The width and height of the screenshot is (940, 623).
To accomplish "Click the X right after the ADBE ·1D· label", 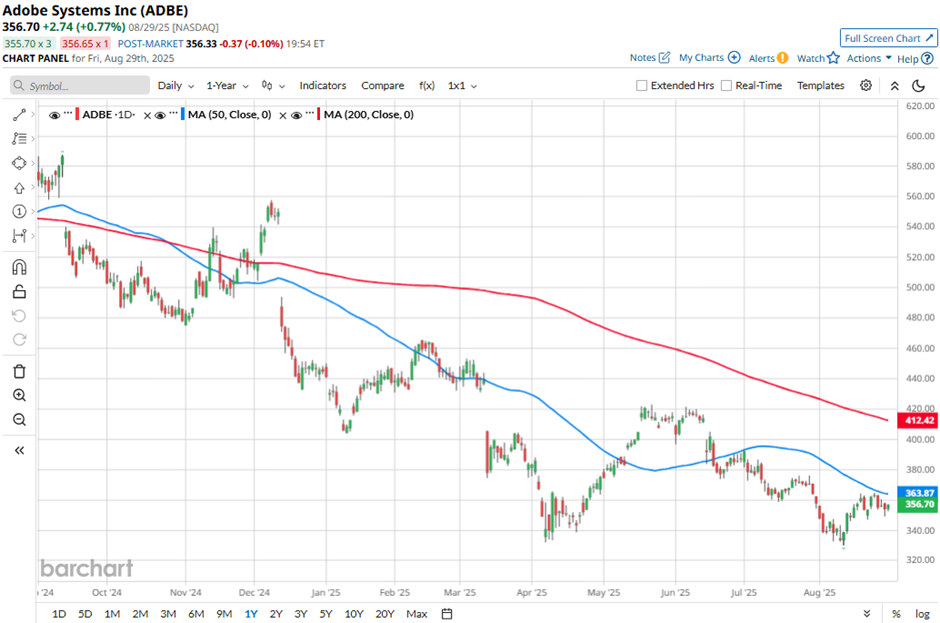I will (147, 115).
